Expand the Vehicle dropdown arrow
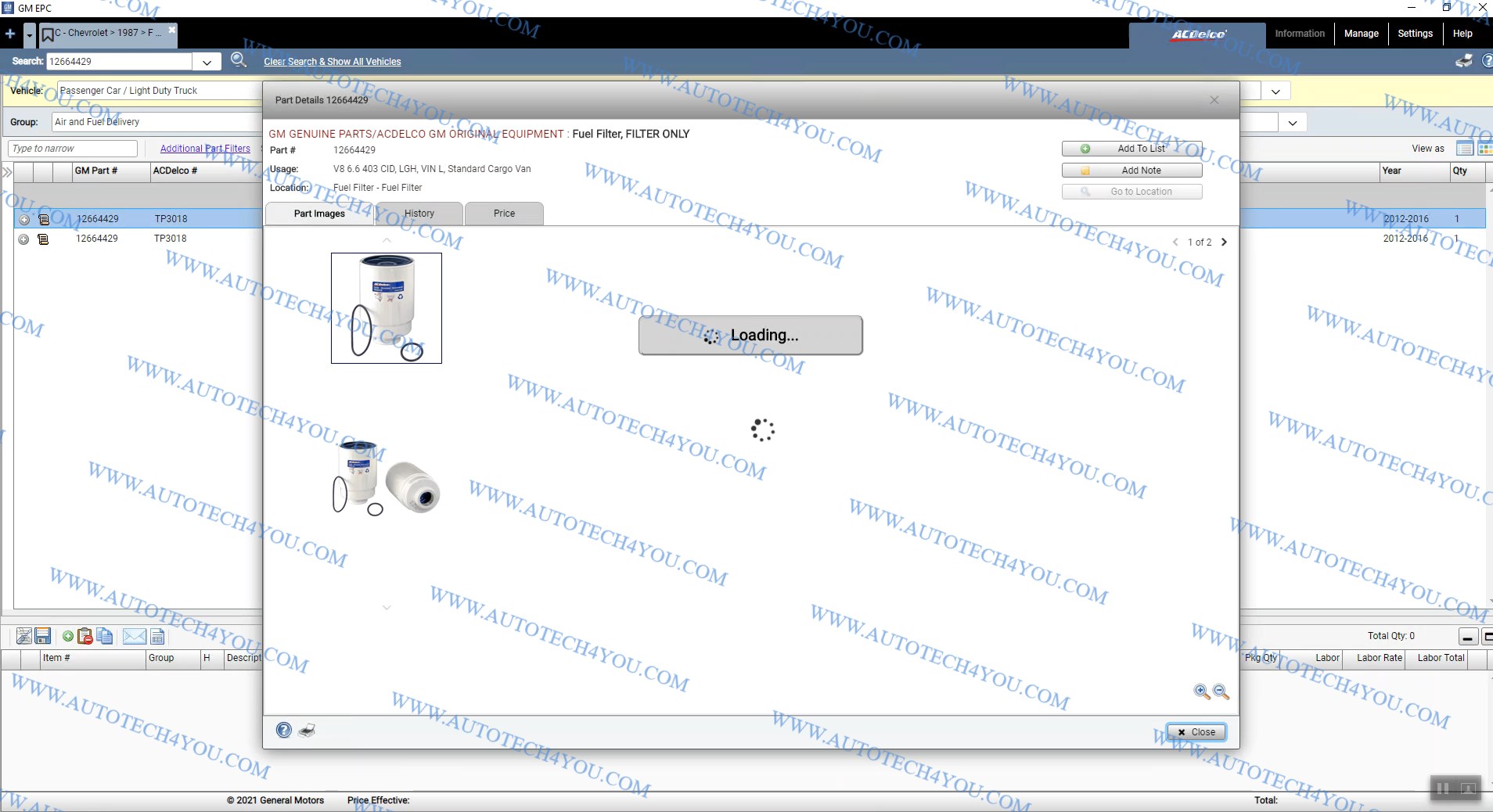The image size is (1493, 812). [1275, 92]
